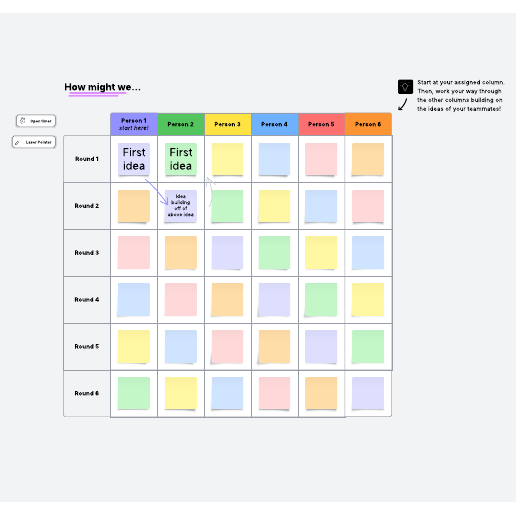Image resolution: width=516 pixels, height=516 pixels.
Task: Click the curved black arrow under lightbulb
Action: pyautogui.click(x=403, y=104)
